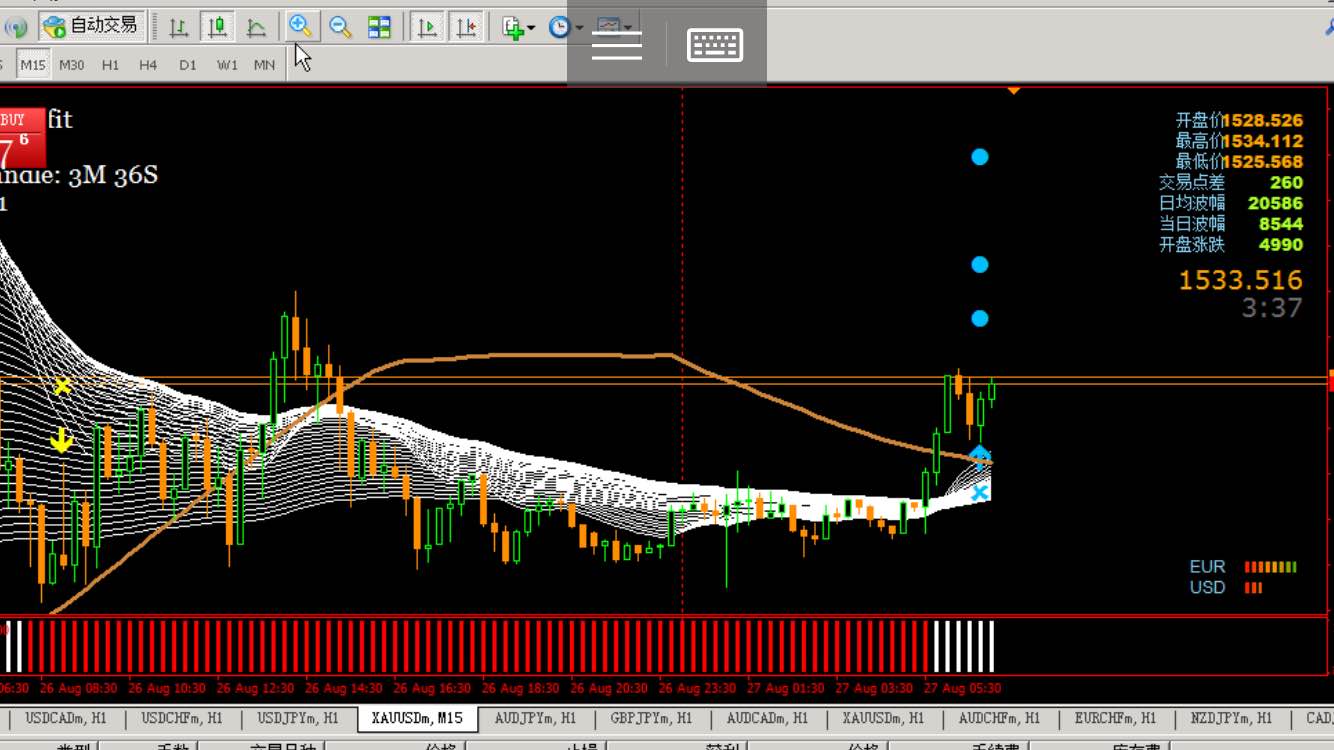Screen dimensions: 1334x750
Task: Click the 27 Aug 05:30 time label
Action: 963,688
